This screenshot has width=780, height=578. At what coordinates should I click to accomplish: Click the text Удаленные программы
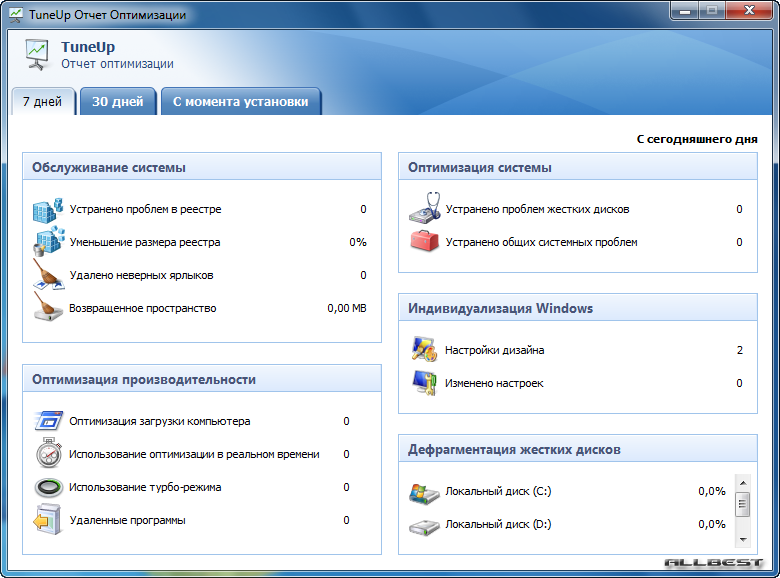point(127,520)
